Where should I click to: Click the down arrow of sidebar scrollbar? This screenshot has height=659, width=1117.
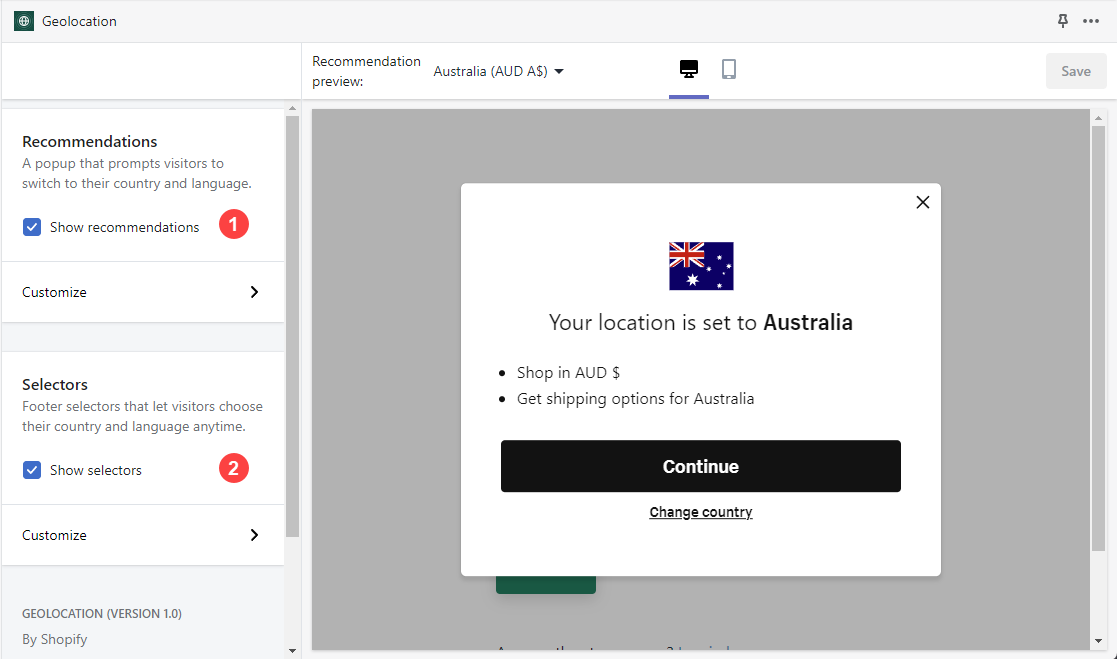[292, 651]
